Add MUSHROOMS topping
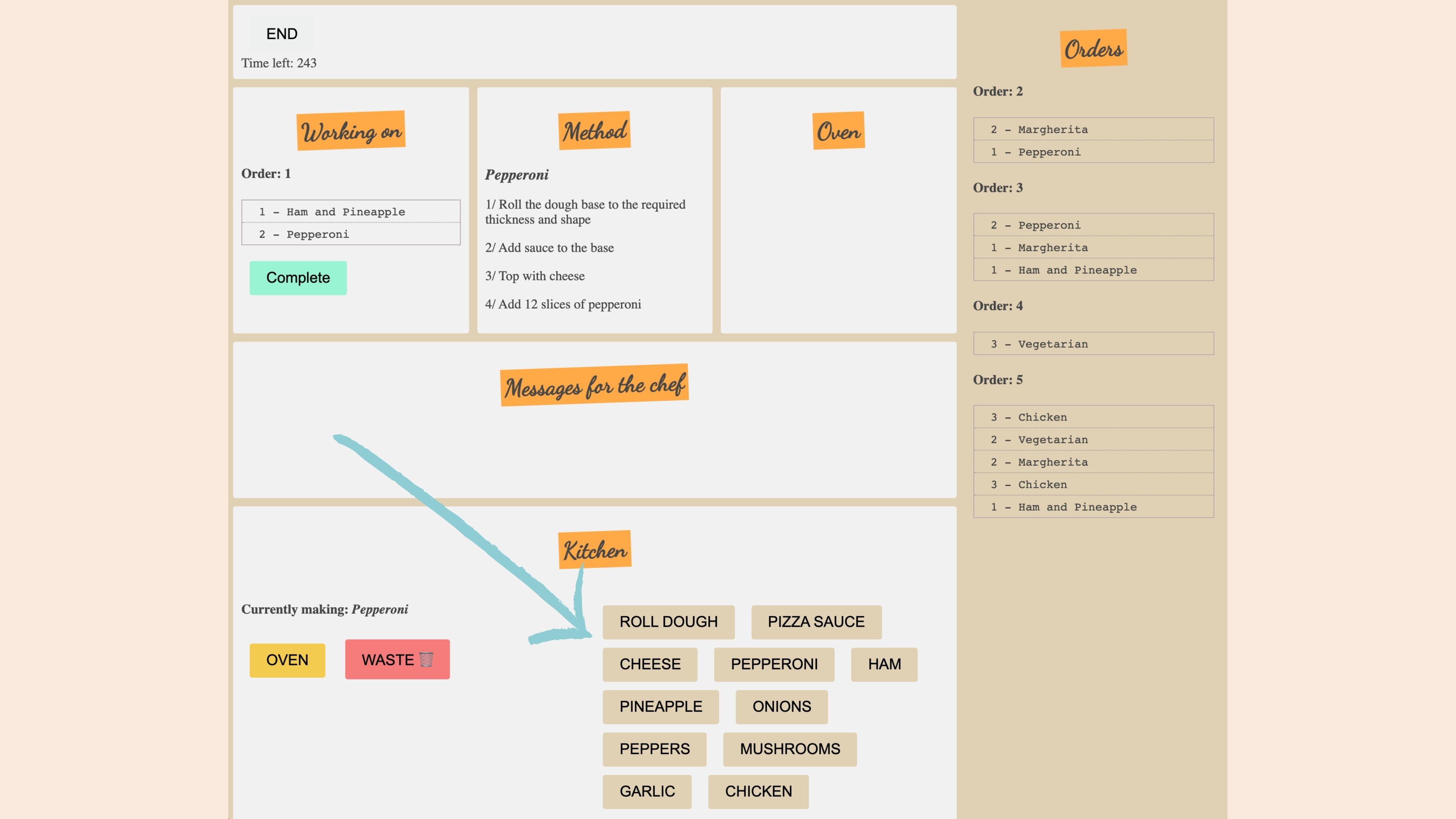 [789, 749]
